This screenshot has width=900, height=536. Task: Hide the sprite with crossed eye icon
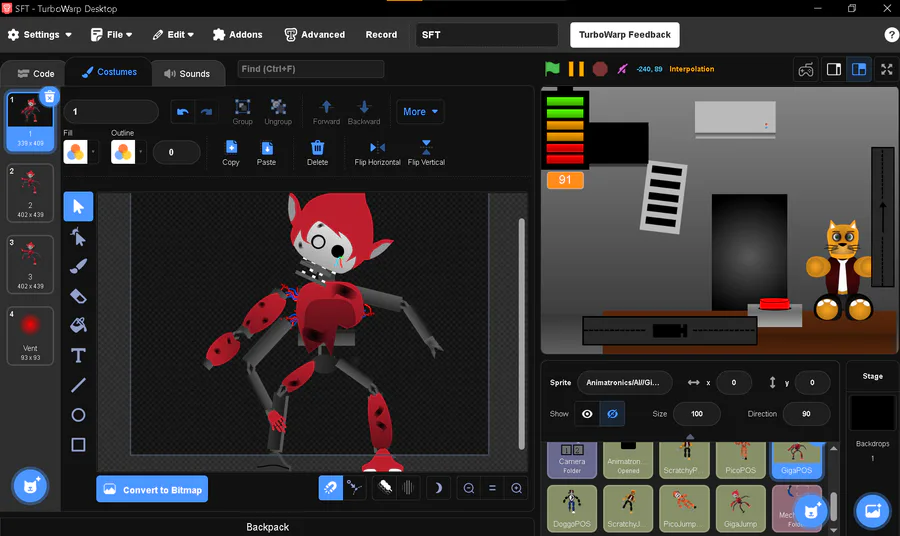[x=612, y=414]
